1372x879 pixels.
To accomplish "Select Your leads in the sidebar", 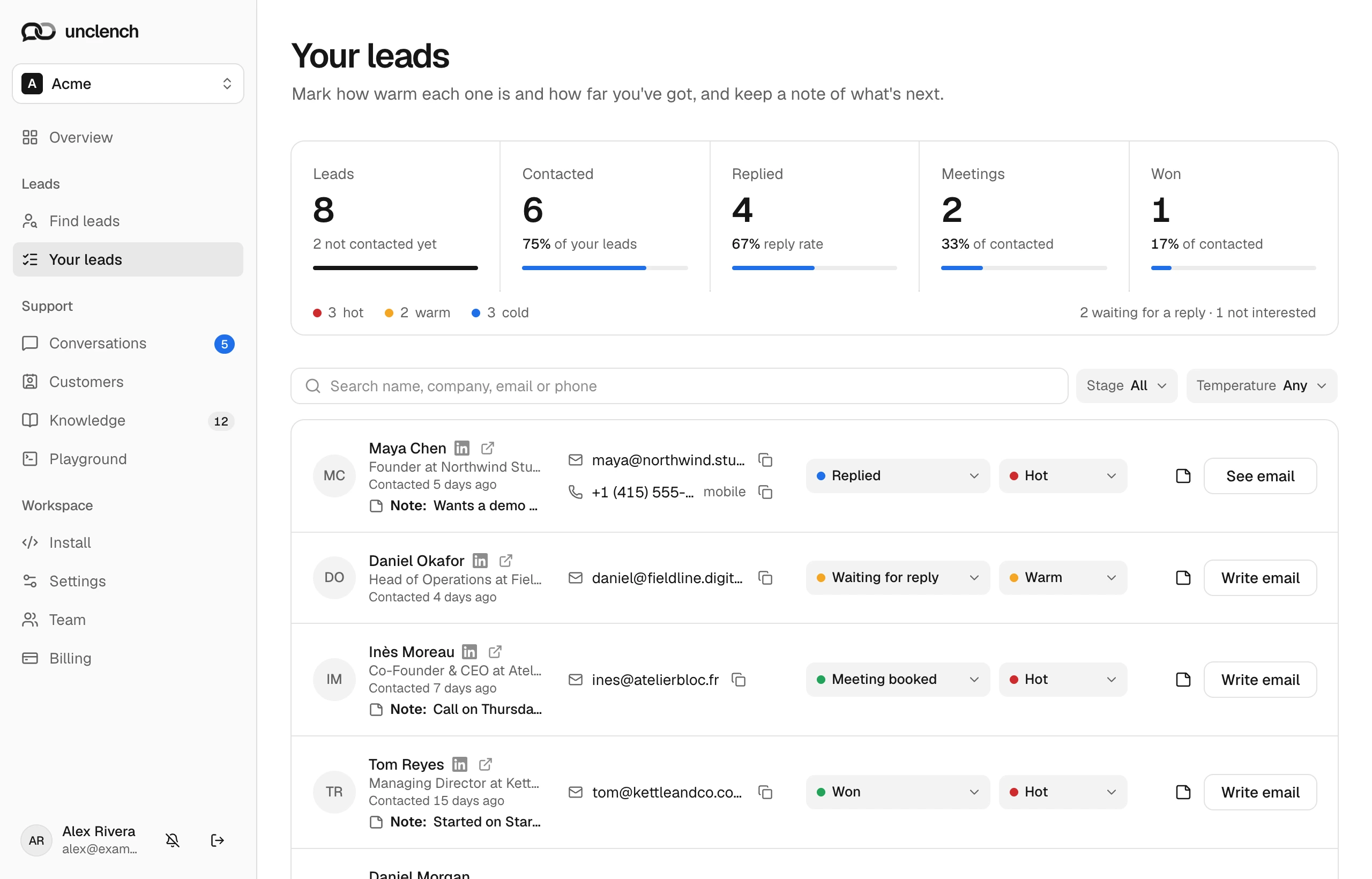I will (x=128, y=260).
